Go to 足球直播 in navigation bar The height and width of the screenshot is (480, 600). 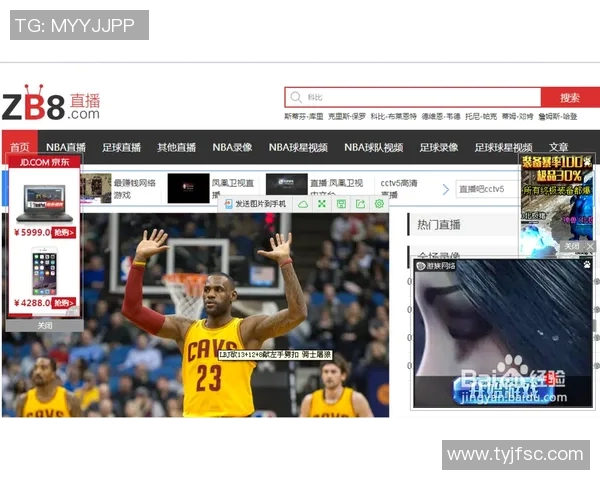pos(122,147)
